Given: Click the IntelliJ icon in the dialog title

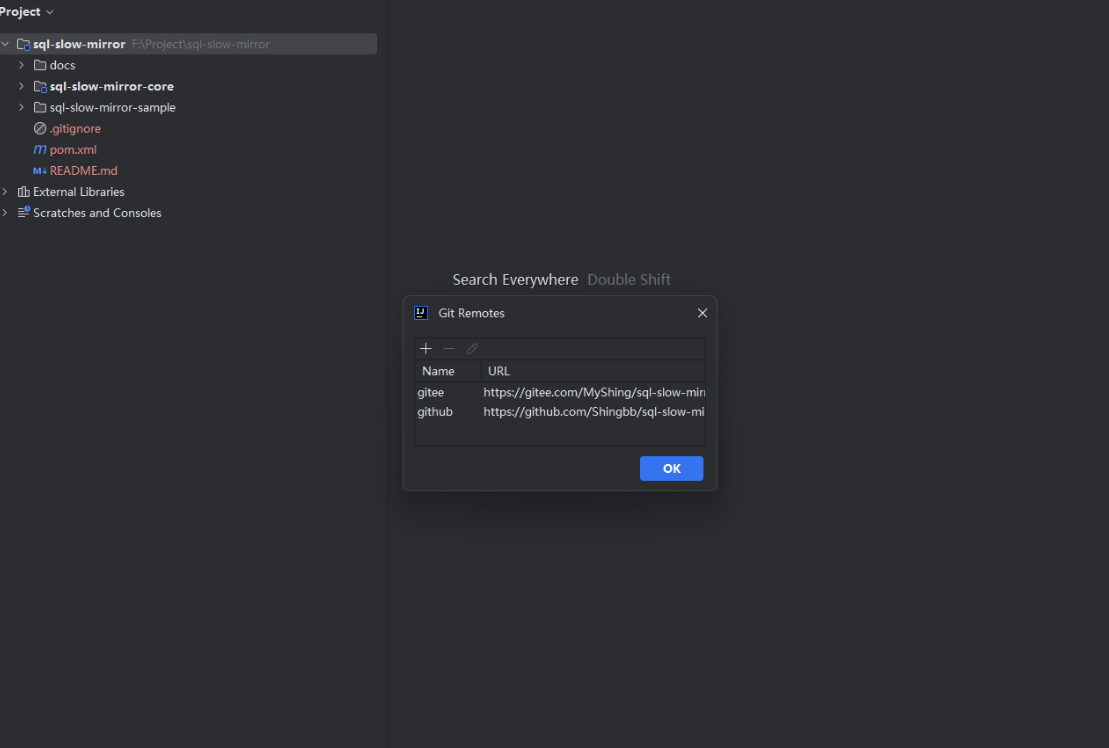Looking at the screenshot, I should 420,312.
